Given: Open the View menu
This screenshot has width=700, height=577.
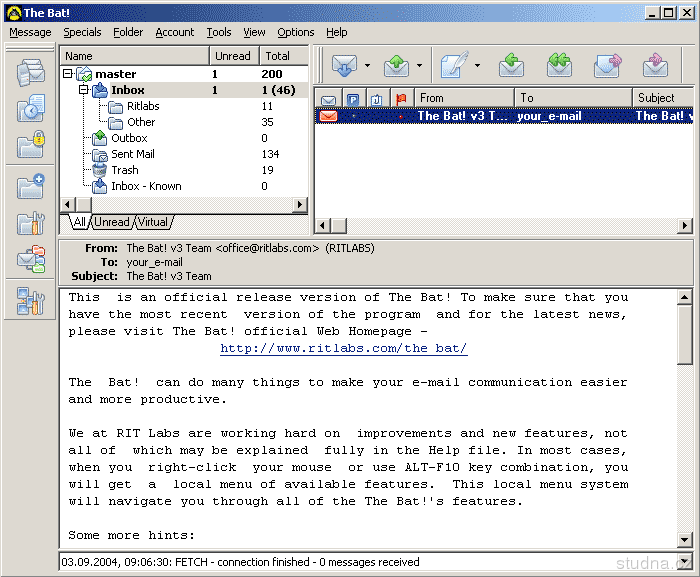Looking at the screenshot, I should pos(254,32).
